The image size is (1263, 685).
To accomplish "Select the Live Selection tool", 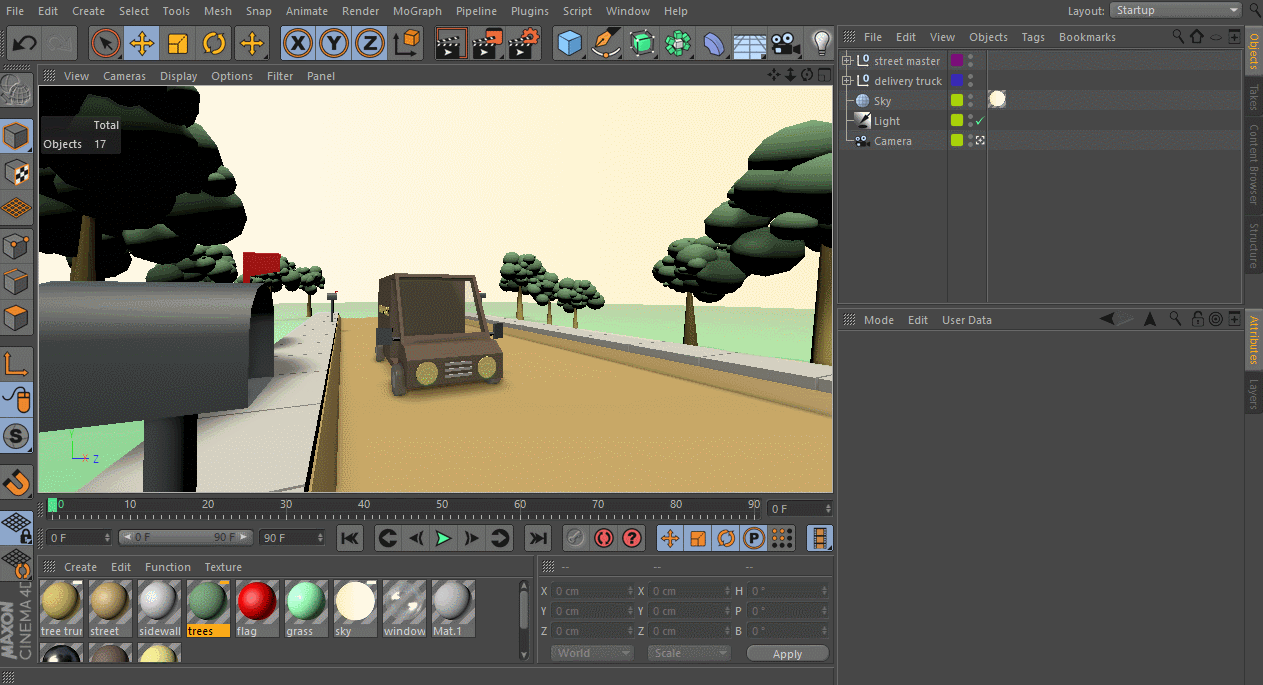I will click(x=106, y=43).
